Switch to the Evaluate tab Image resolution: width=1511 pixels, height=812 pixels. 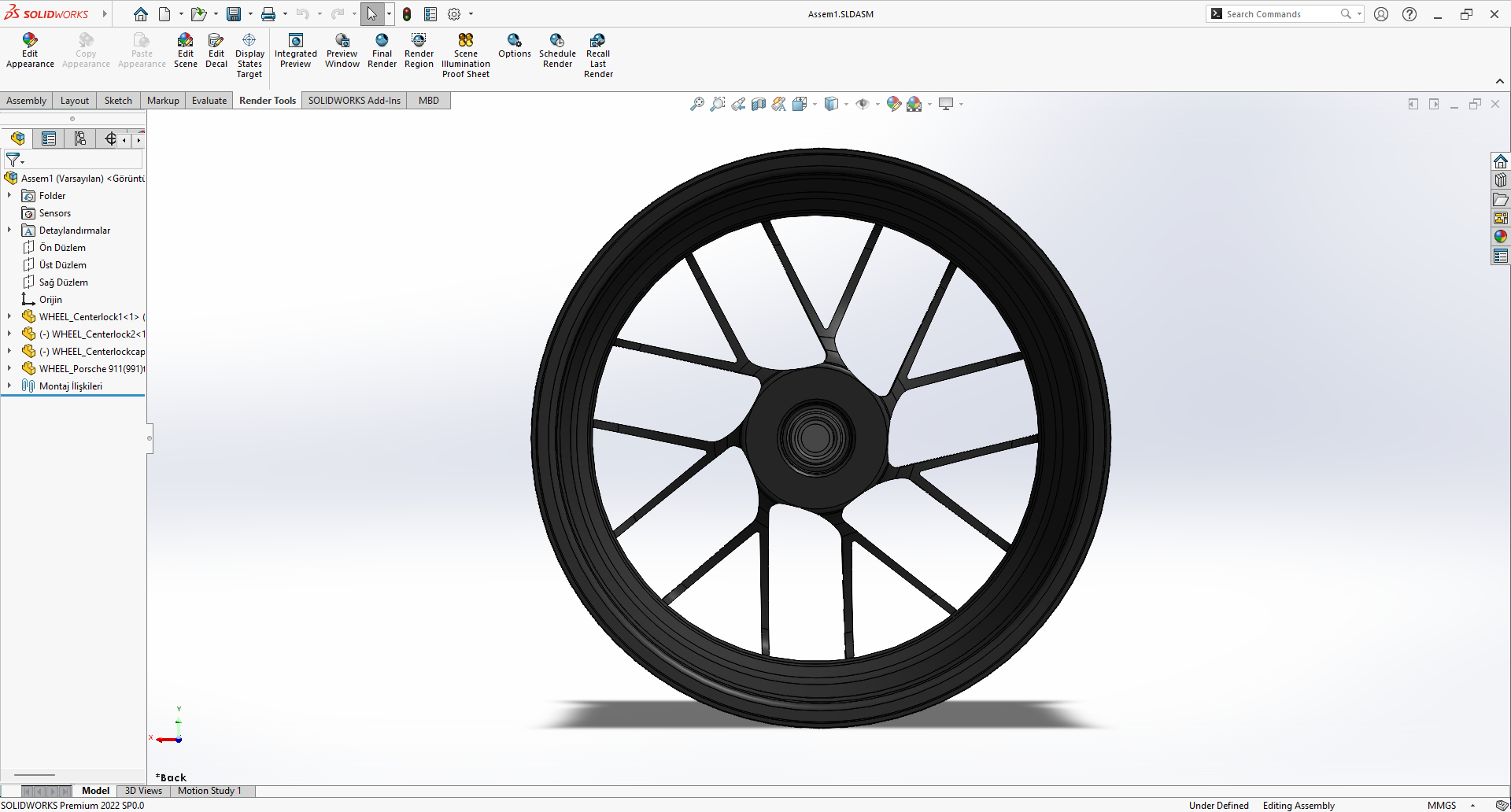coord(209,101)
